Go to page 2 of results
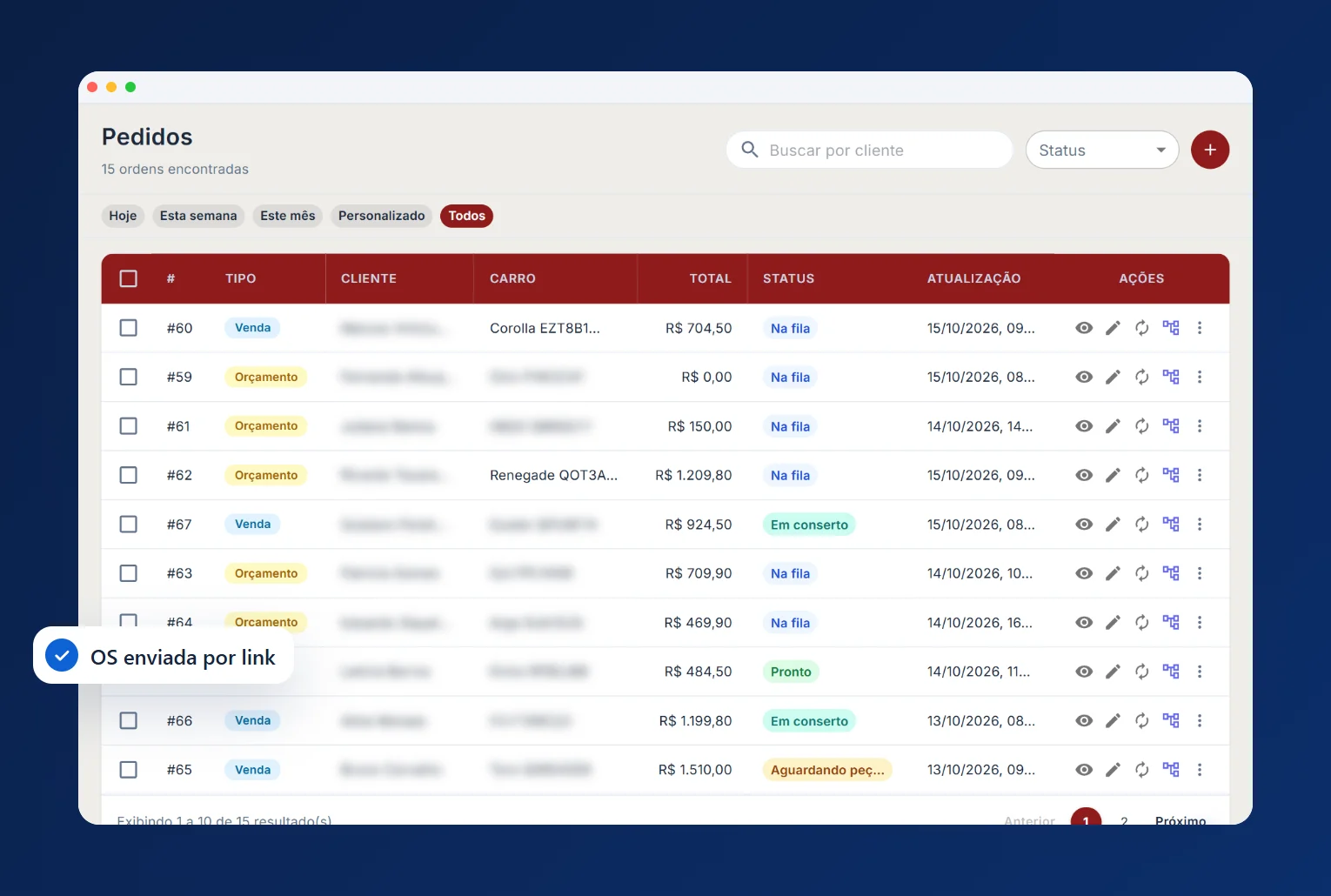This screenshot has width=1331, height=896. pos(1124,819)
